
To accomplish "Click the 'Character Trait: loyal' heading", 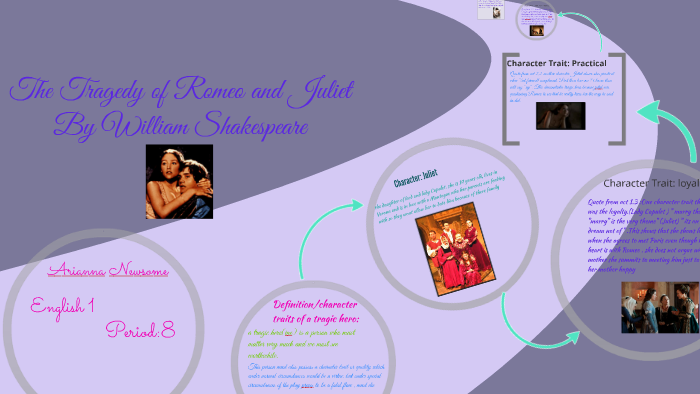I will point(651,183).
